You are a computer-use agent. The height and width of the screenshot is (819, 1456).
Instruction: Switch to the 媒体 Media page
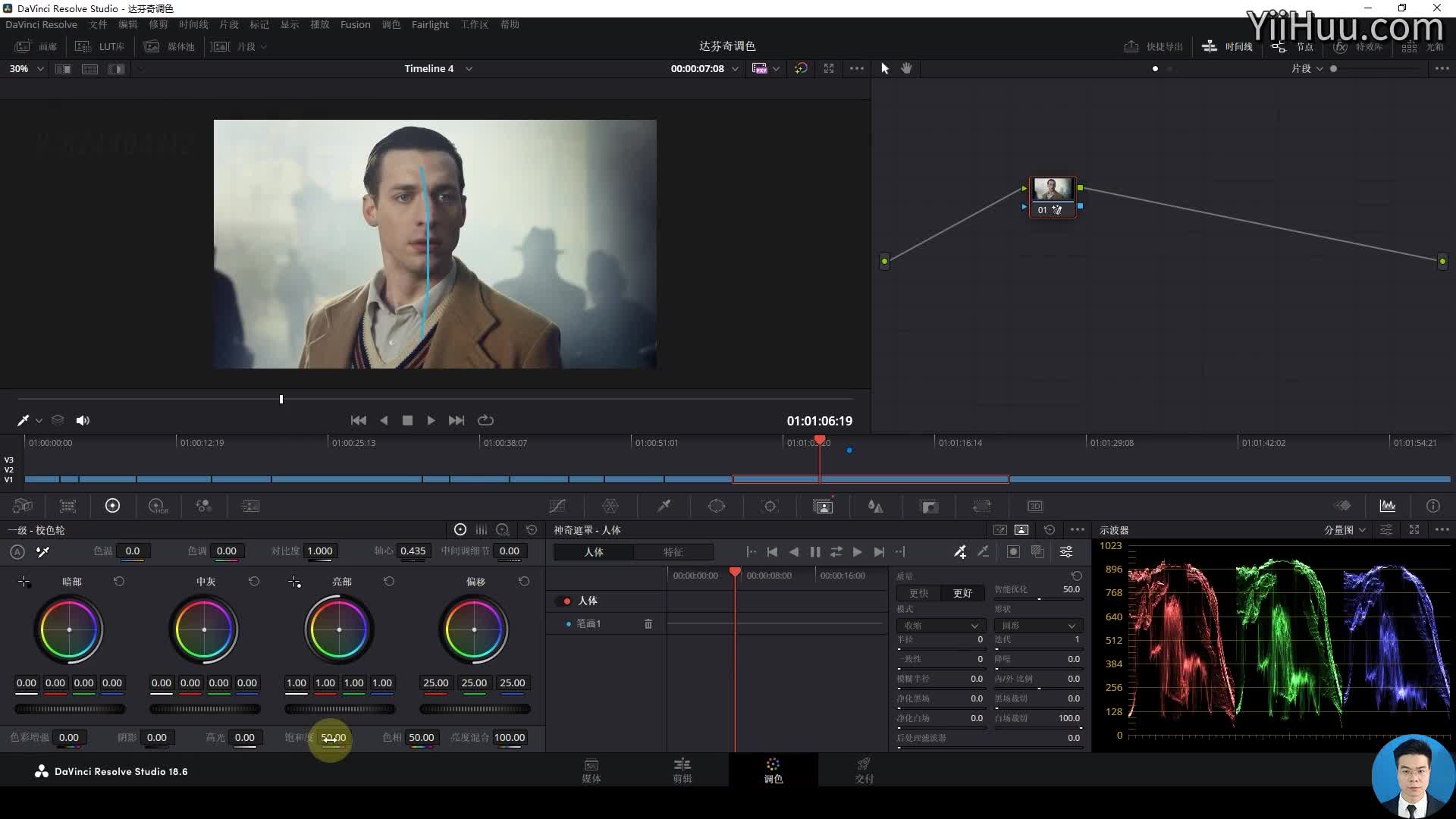point(591,770)
